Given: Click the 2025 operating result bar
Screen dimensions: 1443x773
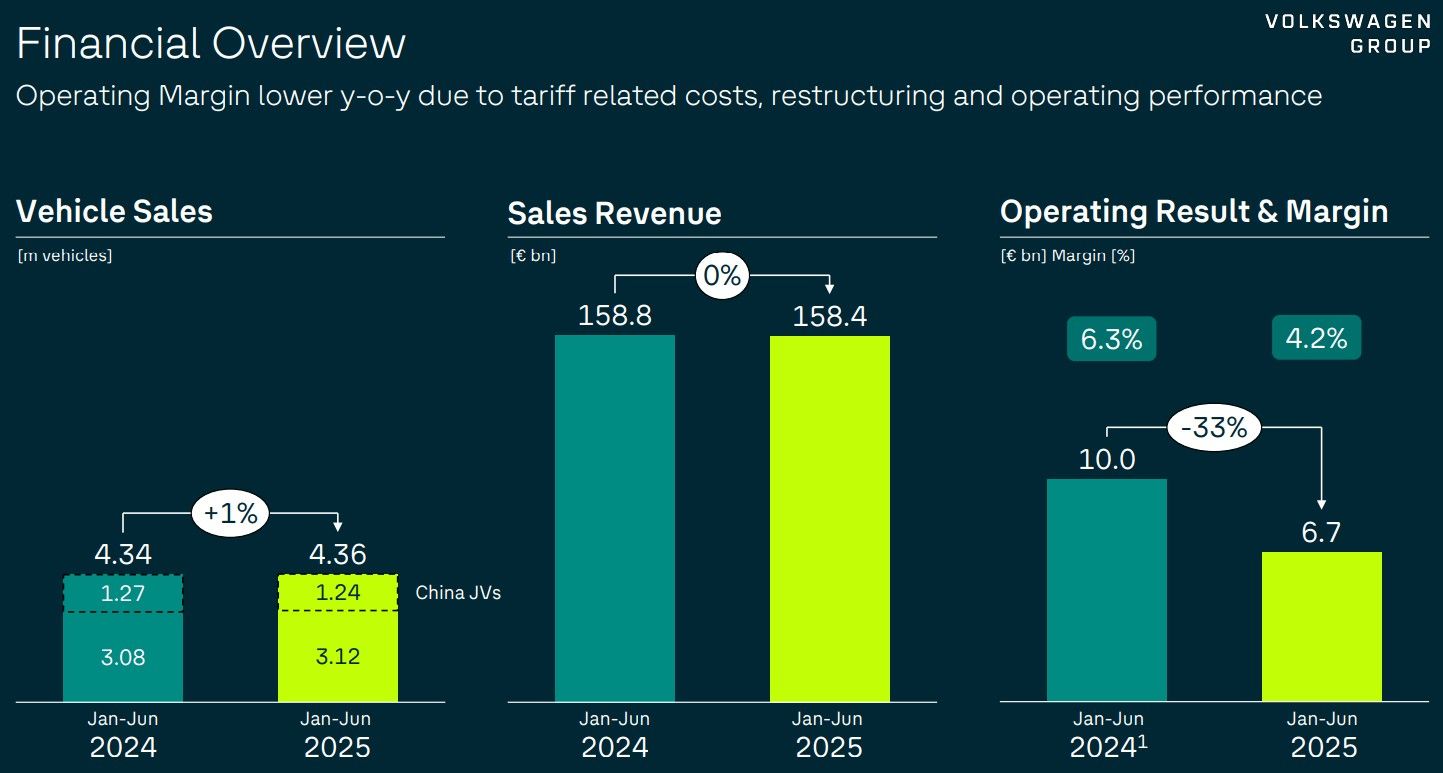Looking at the screenshot, I should [x=1322, y=626].
